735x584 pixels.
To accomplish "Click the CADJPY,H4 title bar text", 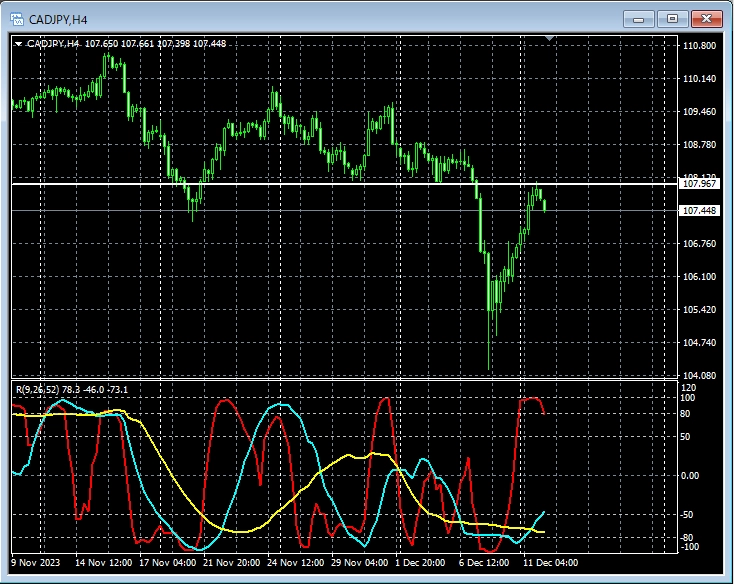I will (x=57, y=18).
